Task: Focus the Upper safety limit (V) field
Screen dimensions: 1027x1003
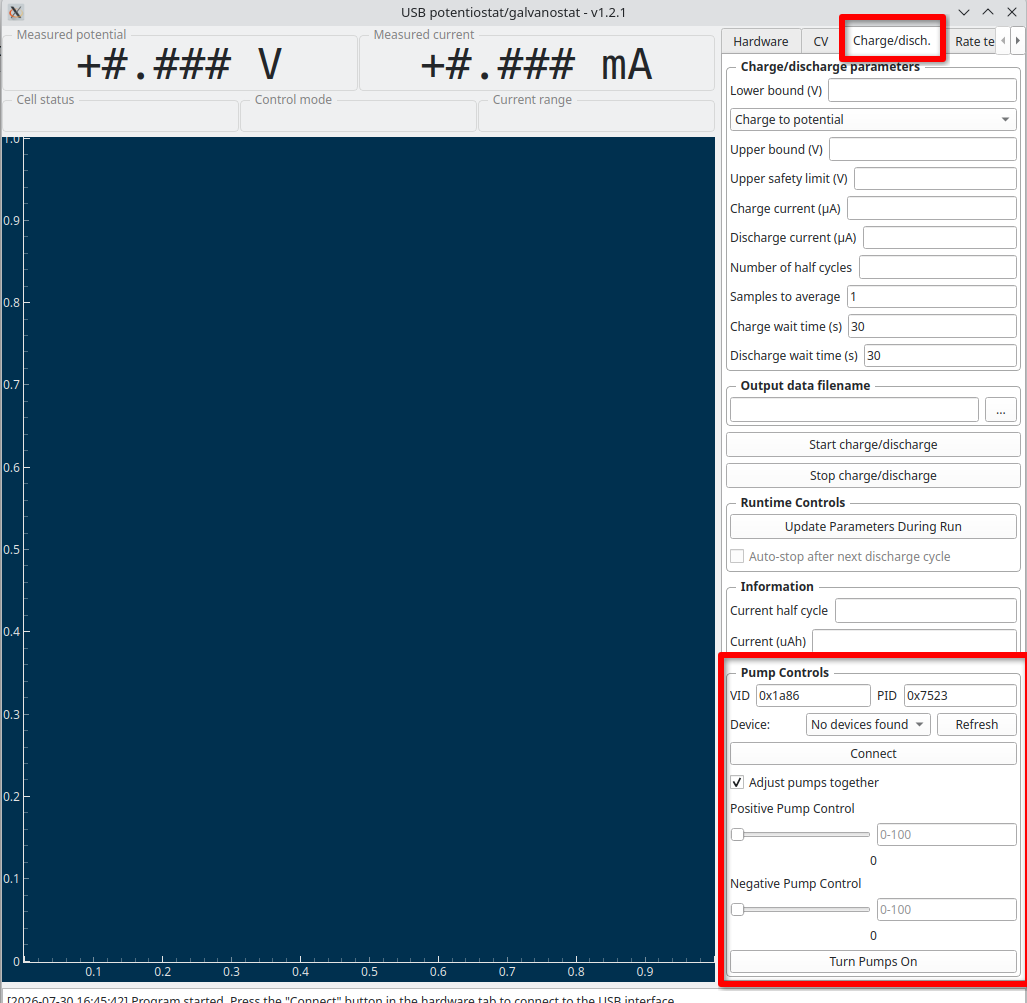Action: pyautogui.click(x=935, y=178)
